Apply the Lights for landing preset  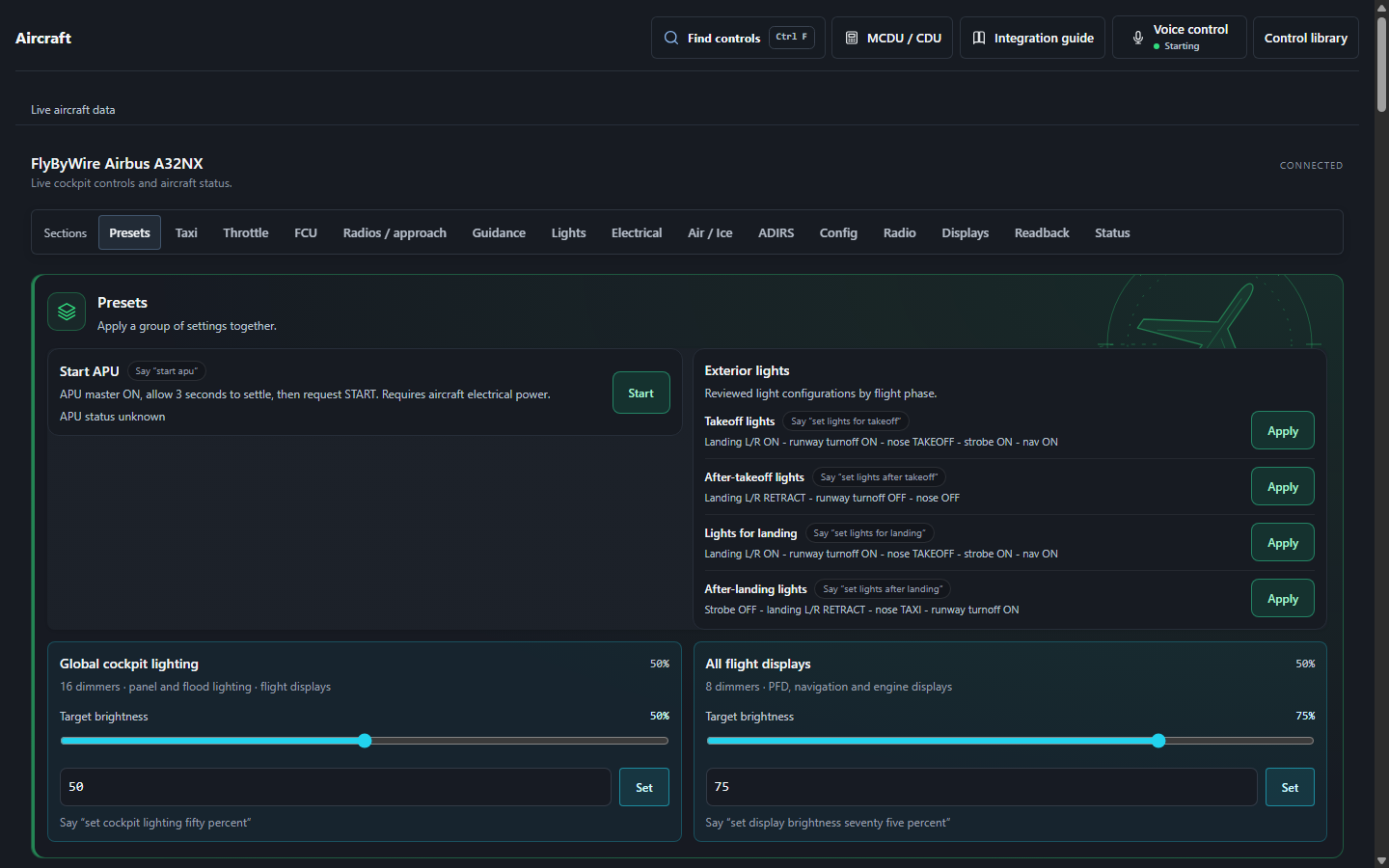coord(1283,542)
